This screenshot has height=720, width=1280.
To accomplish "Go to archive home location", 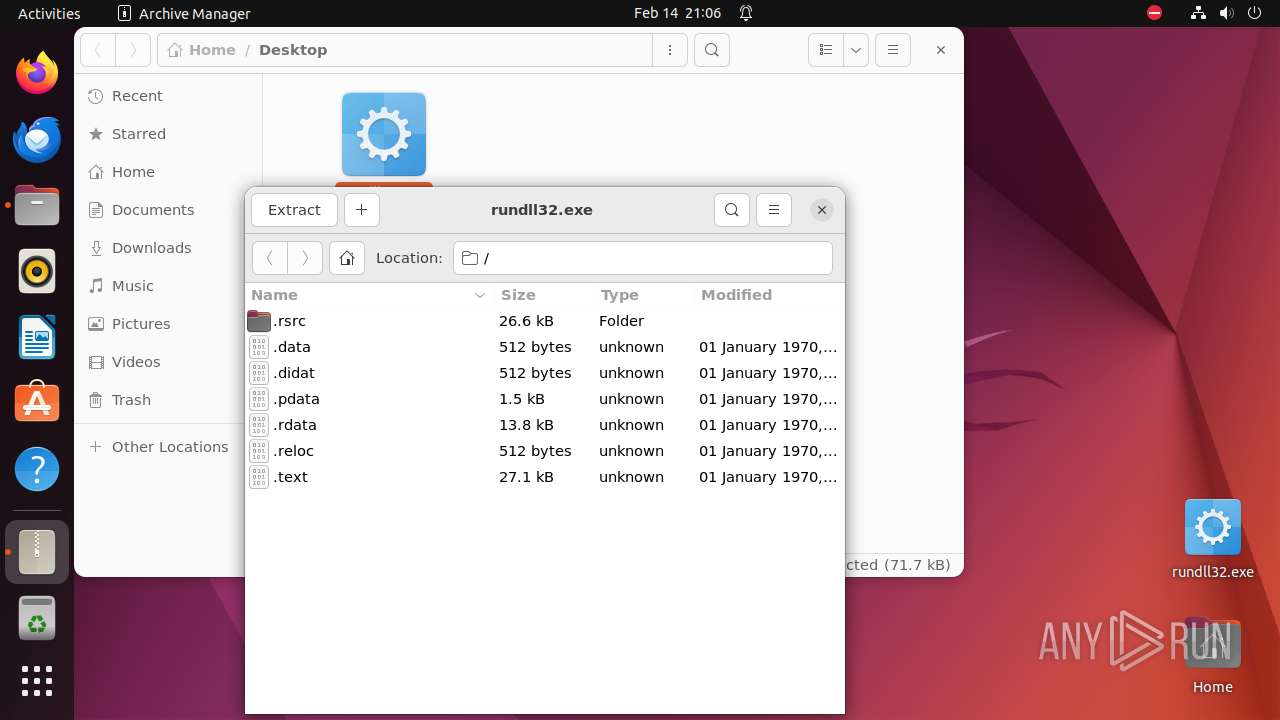I will 347,258.
